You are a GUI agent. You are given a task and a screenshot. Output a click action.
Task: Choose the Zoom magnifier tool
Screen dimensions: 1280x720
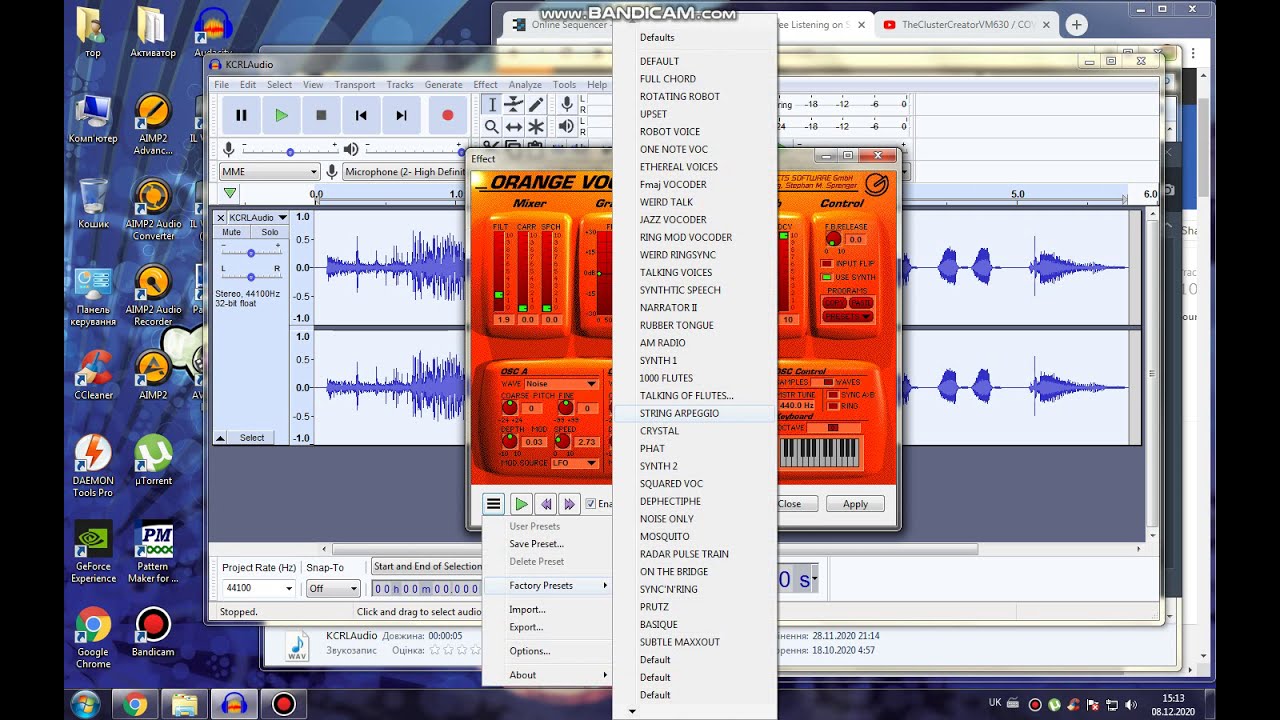coord(491,127)
